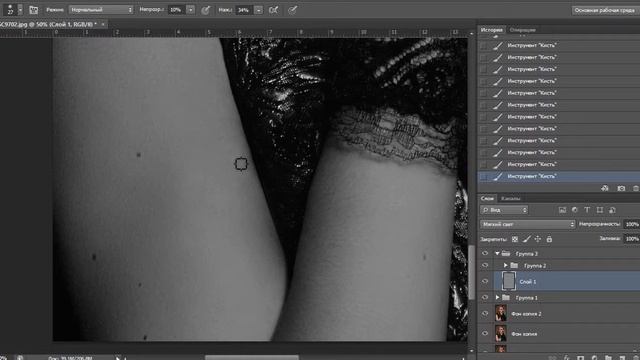
Task: Hide the nested Группа 2 group
Action: coord(485,265)
